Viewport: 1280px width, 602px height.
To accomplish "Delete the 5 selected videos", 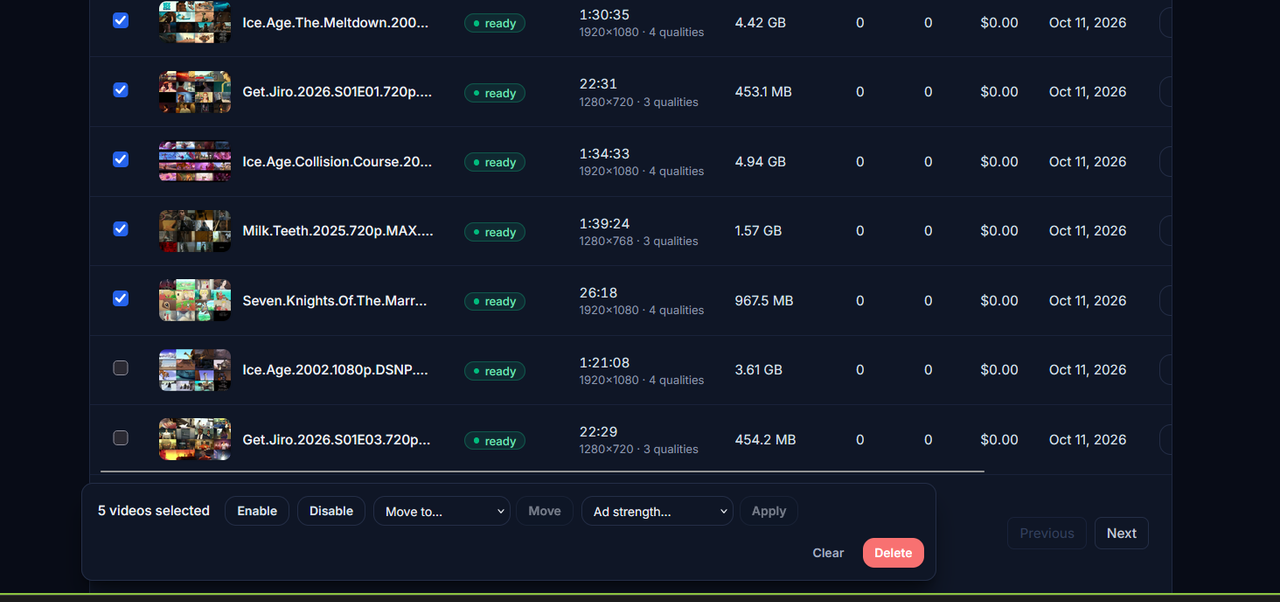I will (x=893, y=553).
